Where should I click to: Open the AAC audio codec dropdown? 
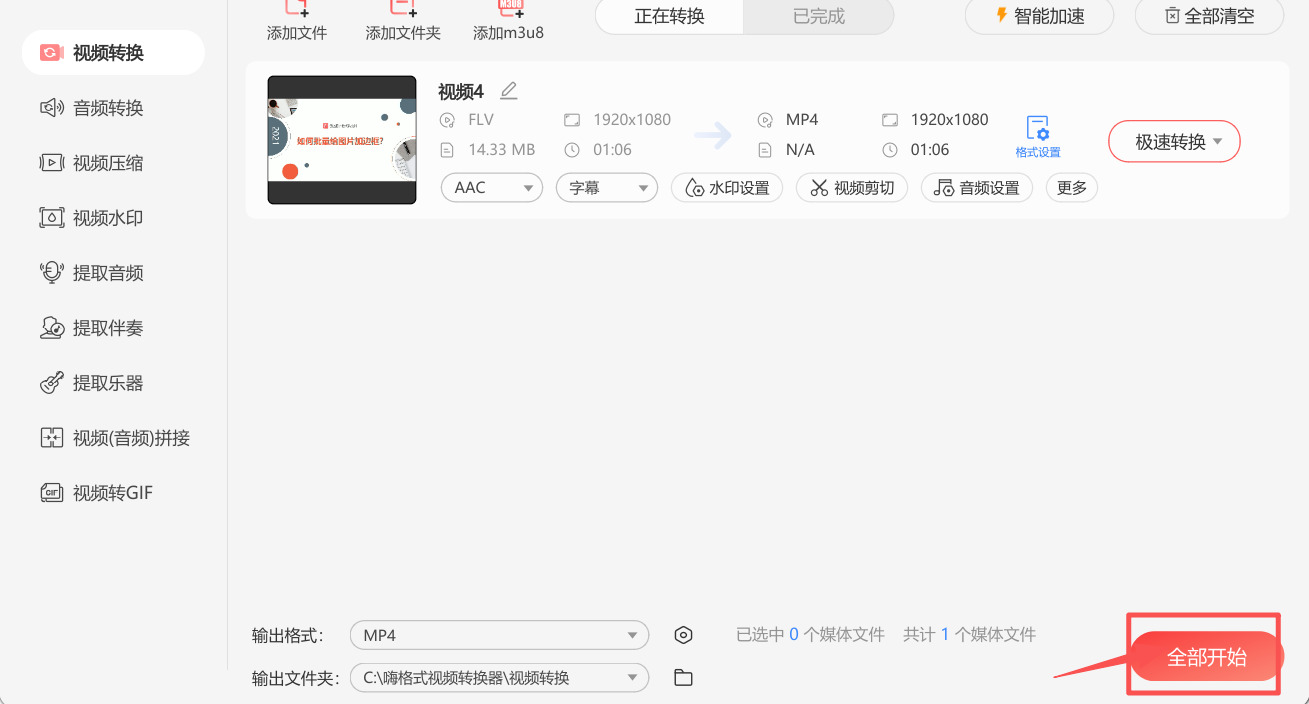coord(491,187)
